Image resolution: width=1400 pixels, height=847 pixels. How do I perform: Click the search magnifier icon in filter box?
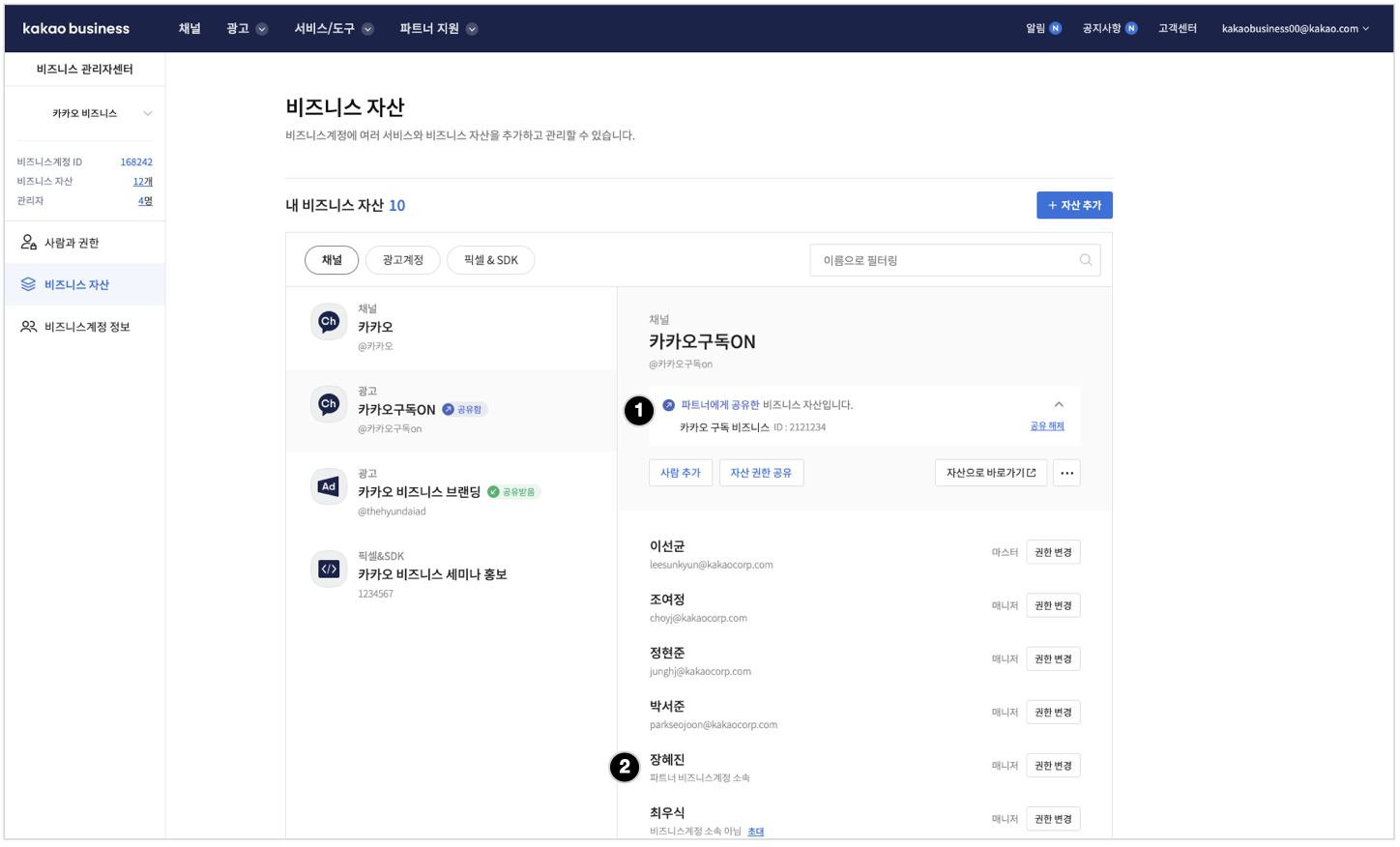[x=1085, y=260]
